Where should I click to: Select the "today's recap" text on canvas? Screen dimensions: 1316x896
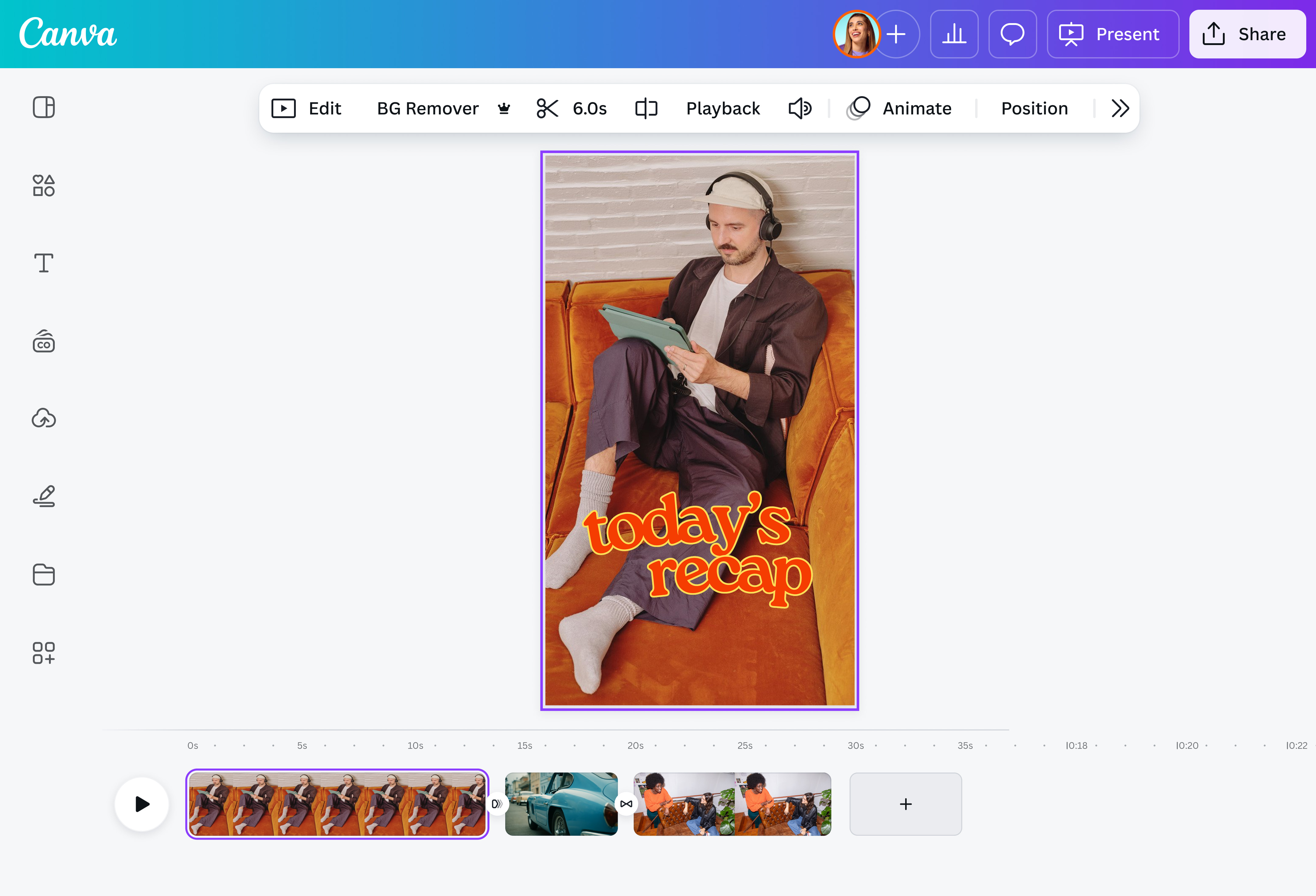pyautogui.click(x=698, y=549)
